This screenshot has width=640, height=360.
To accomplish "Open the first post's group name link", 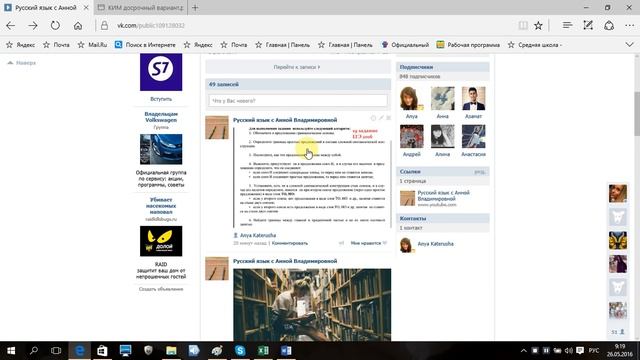I will click(x=285, y=120).
